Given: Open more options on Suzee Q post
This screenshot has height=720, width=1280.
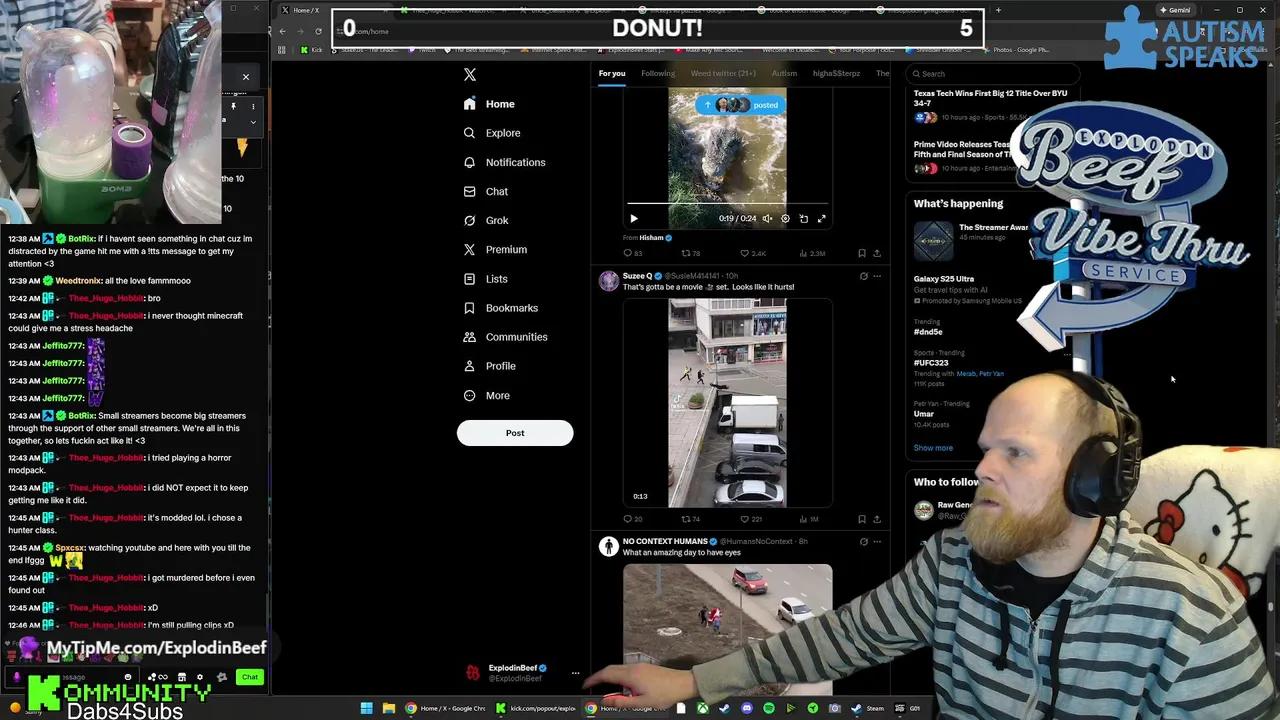Looking at the screenshot, I should point(877,276).
